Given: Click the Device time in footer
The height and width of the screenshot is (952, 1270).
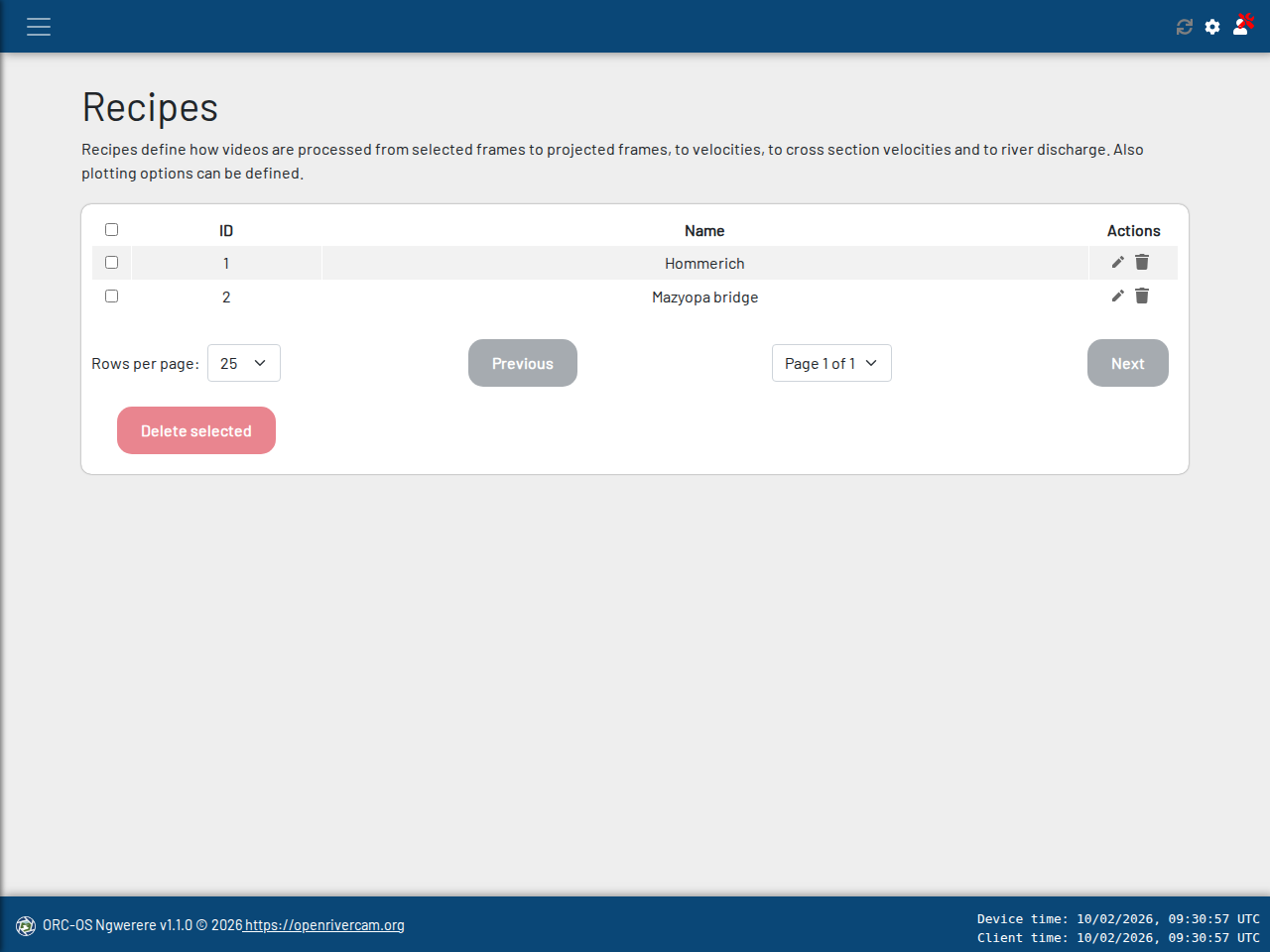Looking at the screenshot, I should 1118,919.
